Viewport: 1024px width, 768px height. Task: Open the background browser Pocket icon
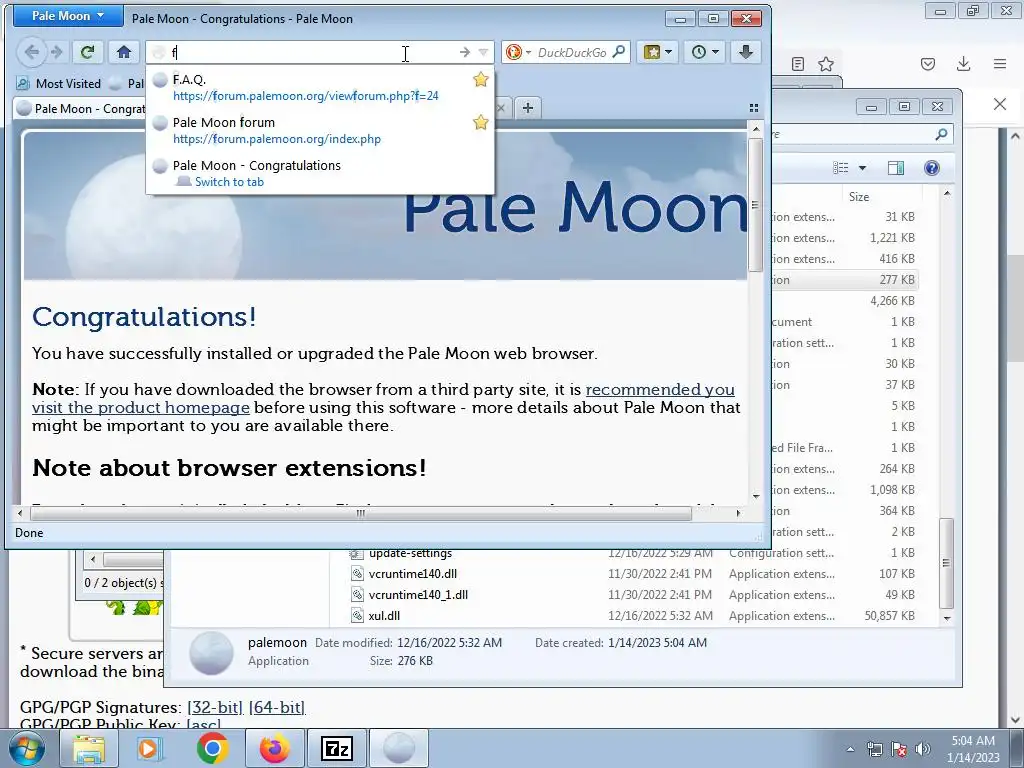928,64
